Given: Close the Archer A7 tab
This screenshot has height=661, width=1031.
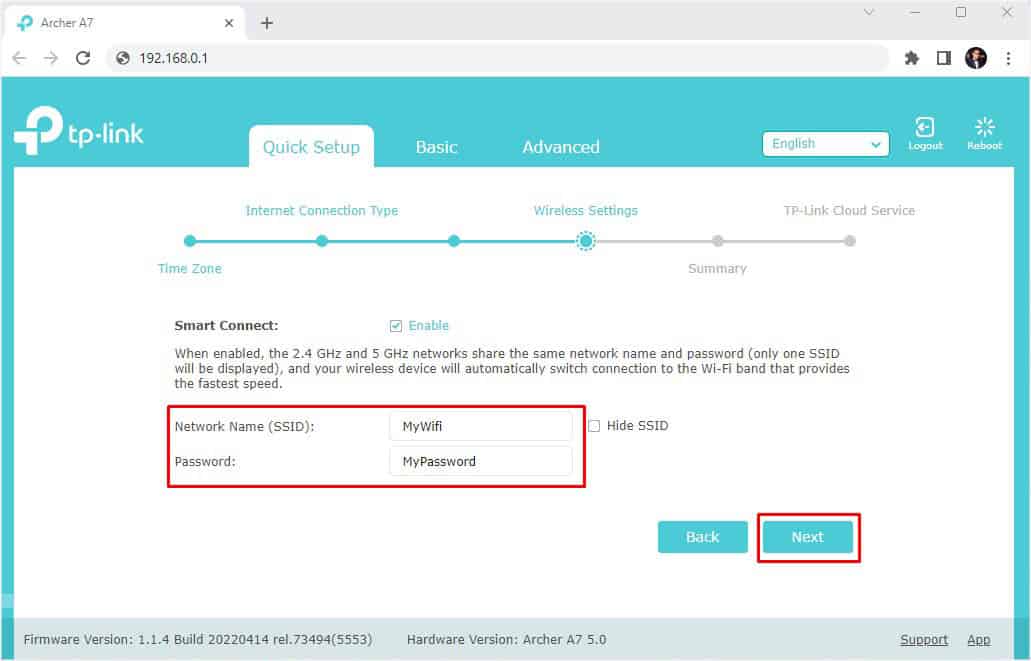Looking at the screenshot, I should coord(229,23).
